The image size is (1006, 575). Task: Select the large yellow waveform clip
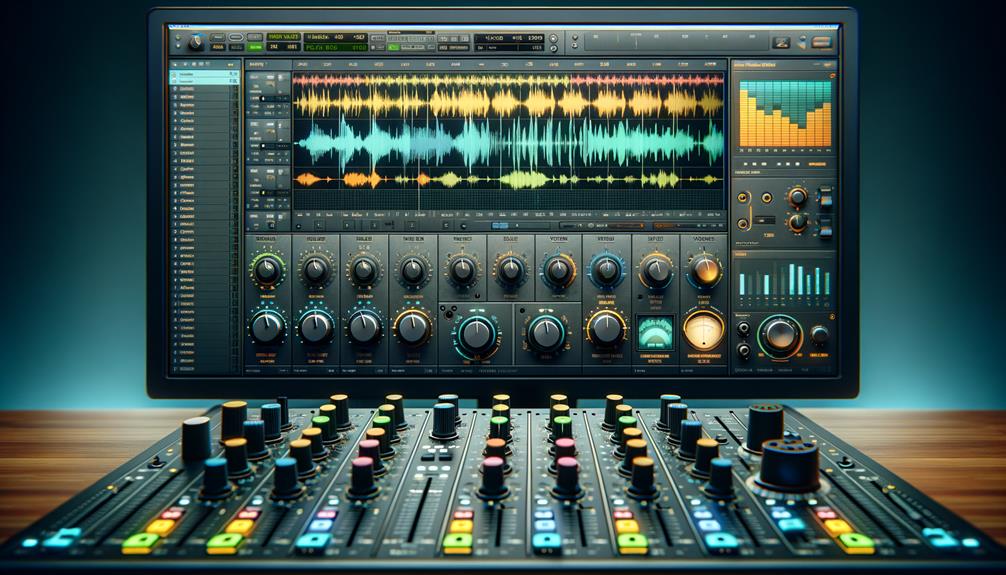coord(508,103)
